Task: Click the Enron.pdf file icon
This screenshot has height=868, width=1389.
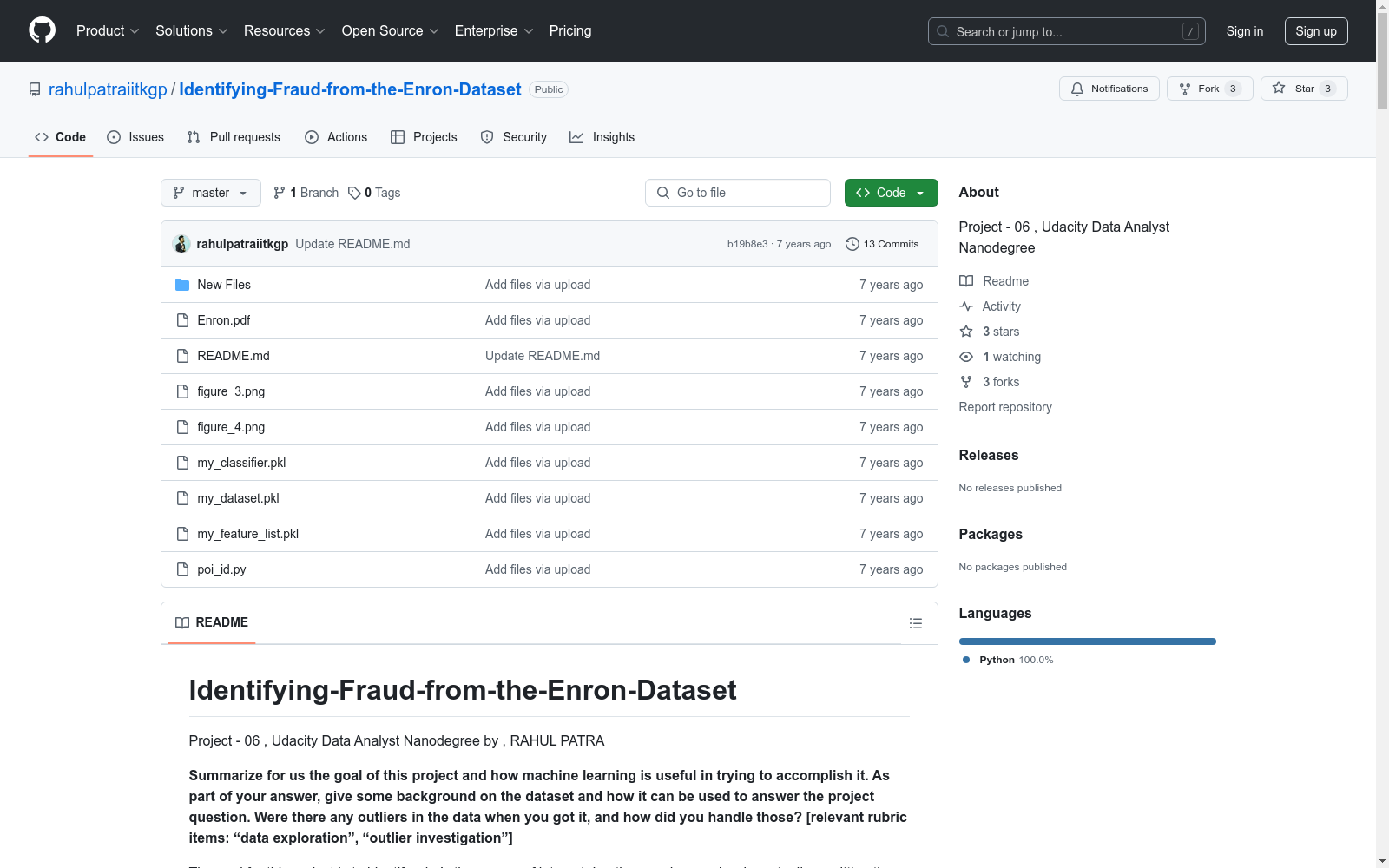Action: pyautogui.click(x=182, y=320)
